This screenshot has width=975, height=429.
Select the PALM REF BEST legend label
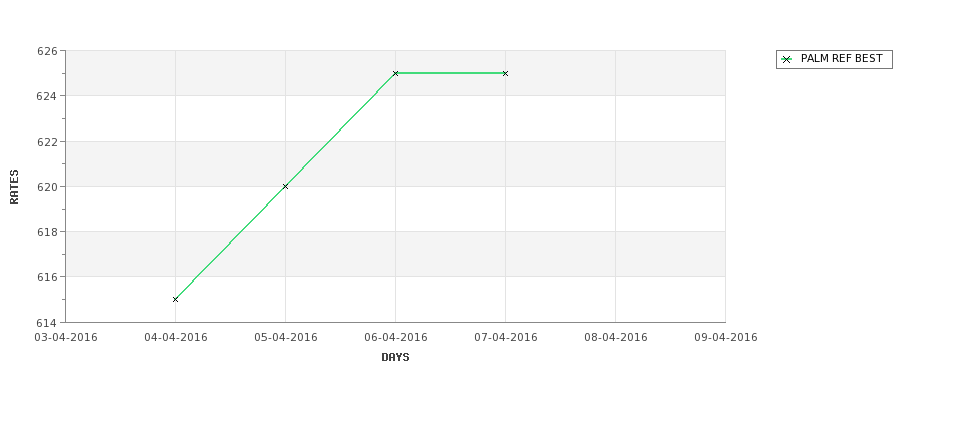click(x=841, y=58)
